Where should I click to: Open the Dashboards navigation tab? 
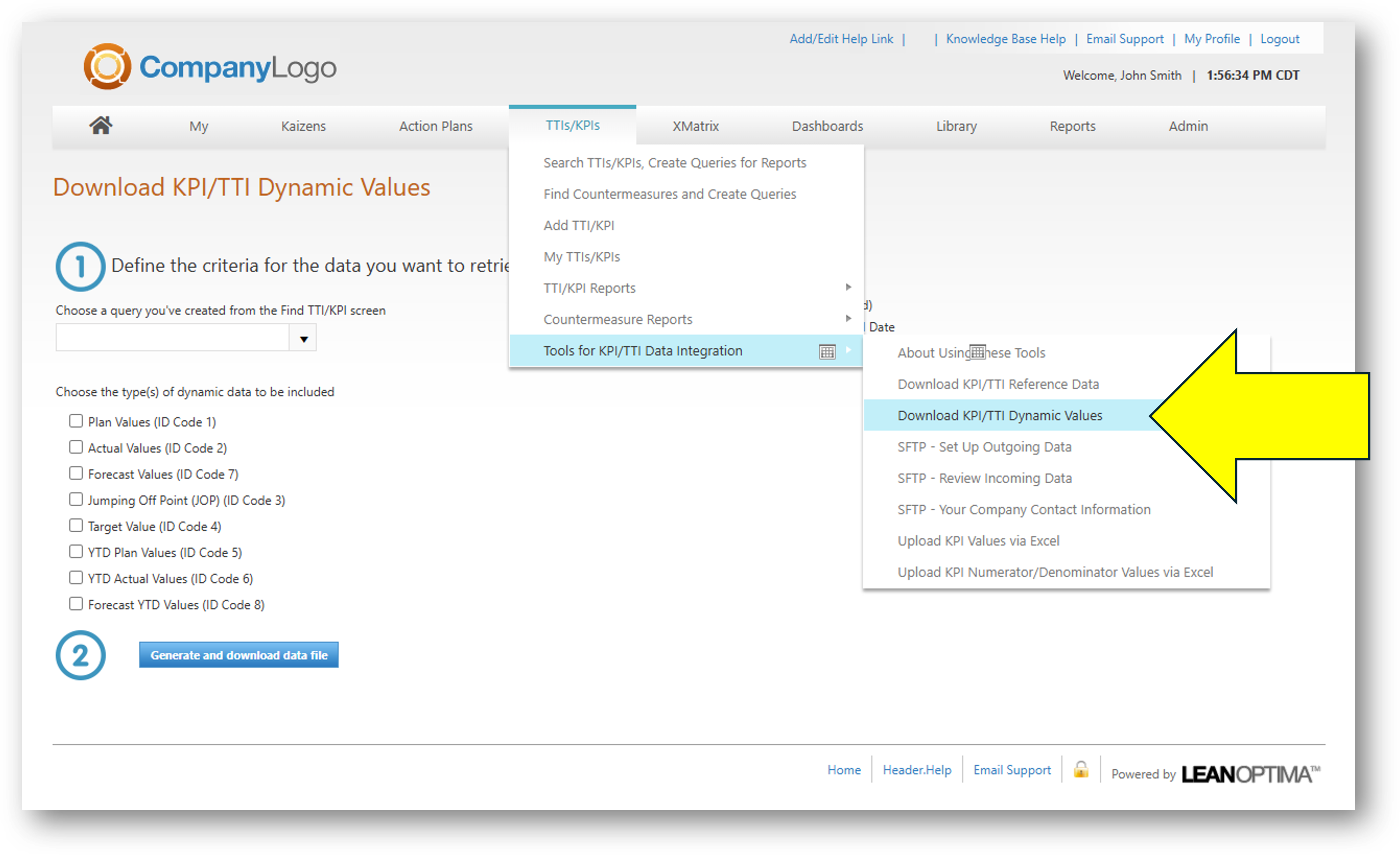827,126
